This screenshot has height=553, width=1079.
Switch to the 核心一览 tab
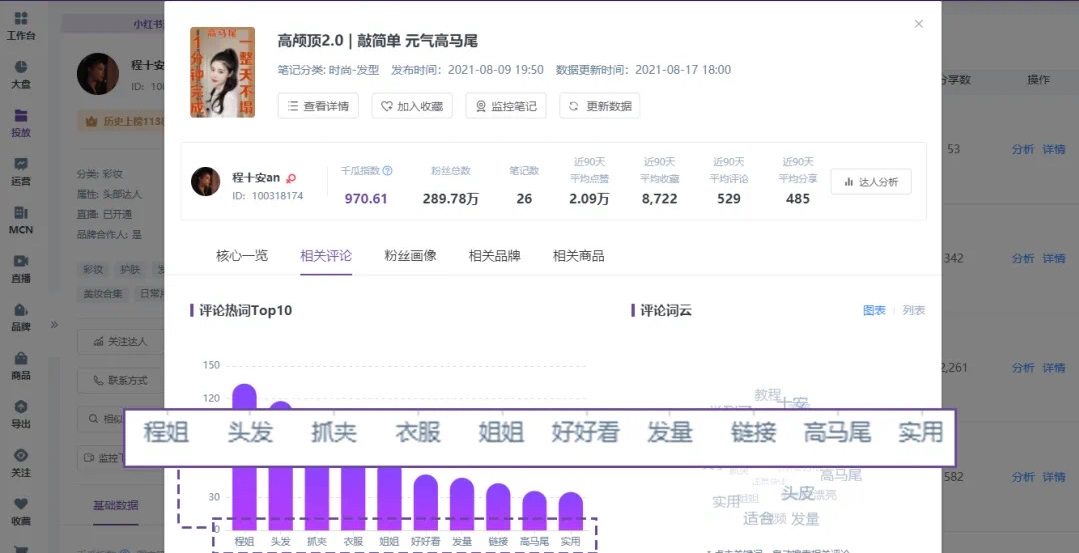pos(242,256)
